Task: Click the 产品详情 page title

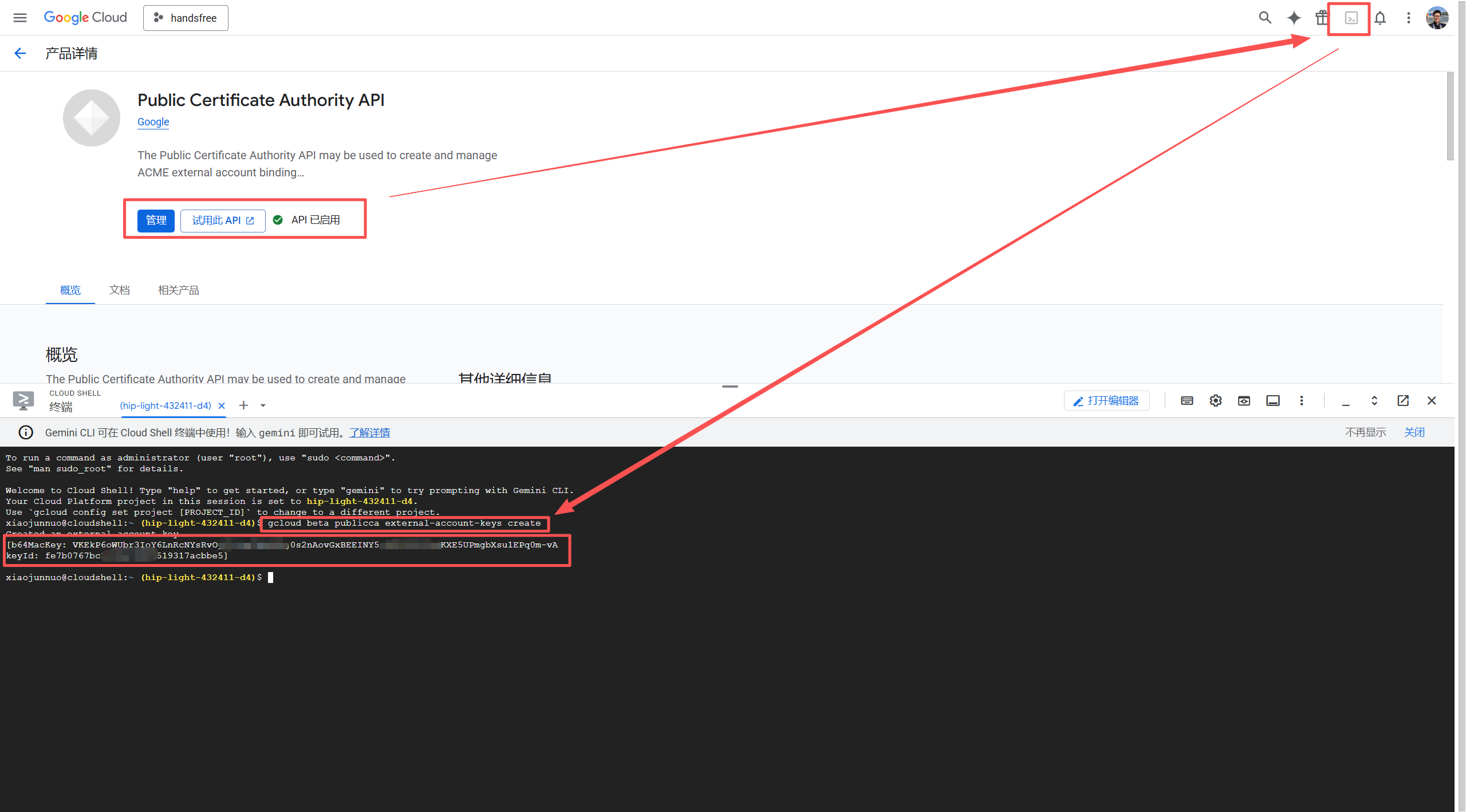Action: click(x=72, y=53)
